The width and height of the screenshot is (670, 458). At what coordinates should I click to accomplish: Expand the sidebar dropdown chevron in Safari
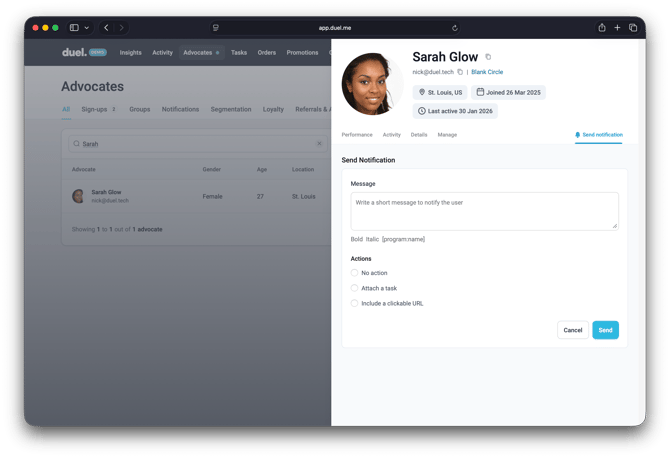pyautogui.click(x=87, y=28)
